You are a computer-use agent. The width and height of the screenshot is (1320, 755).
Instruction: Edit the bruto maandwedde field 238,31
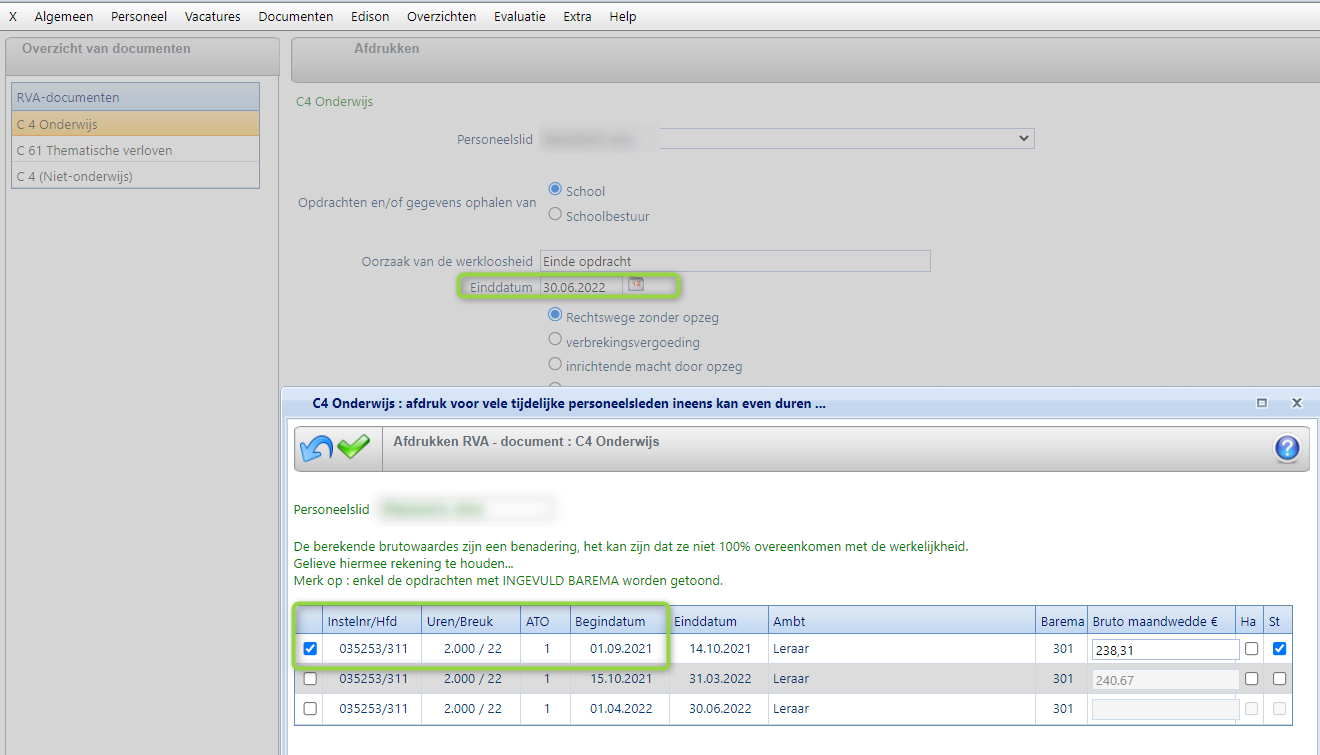(1165, 649)
